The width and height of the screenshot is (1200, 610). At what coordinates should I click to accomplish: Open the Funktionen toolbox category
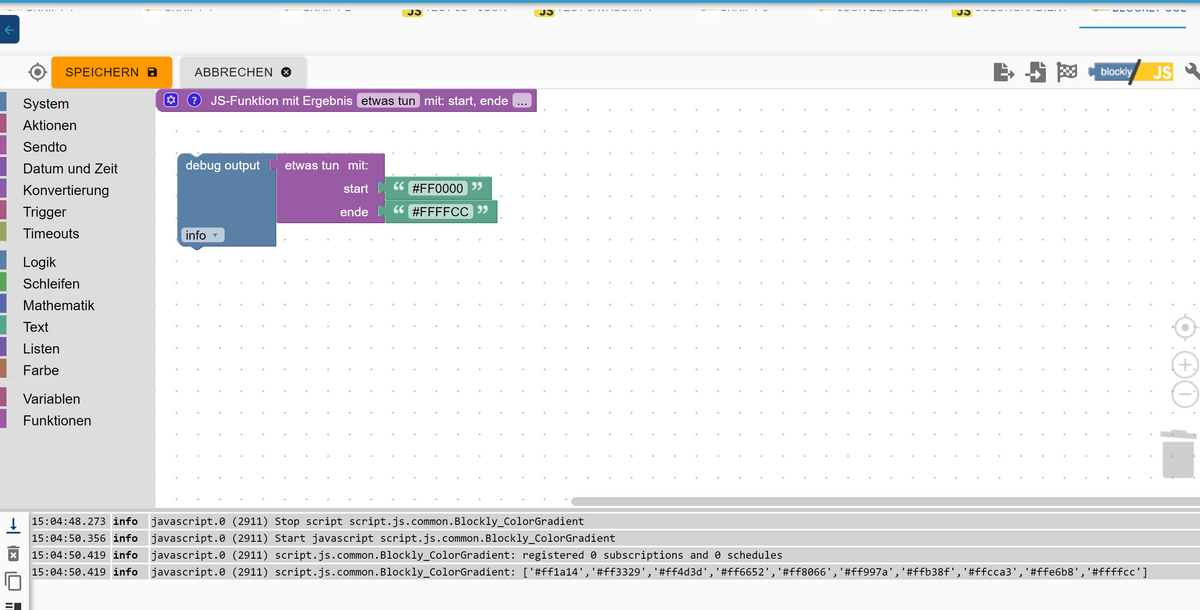click(77, 421)
